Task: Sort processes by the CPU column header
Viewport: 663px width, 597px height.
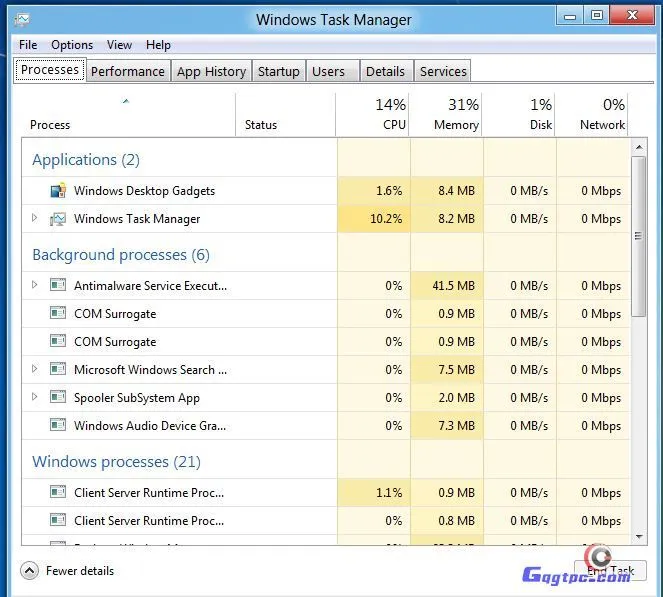Action: 374,114
